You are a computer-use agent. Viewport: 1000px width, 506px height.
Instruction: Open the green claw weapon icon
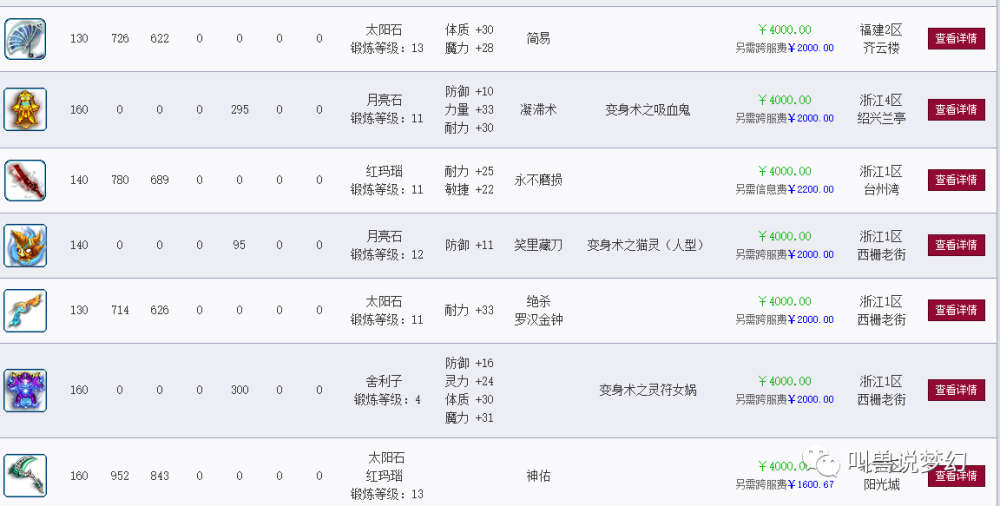tap(25, 475)
